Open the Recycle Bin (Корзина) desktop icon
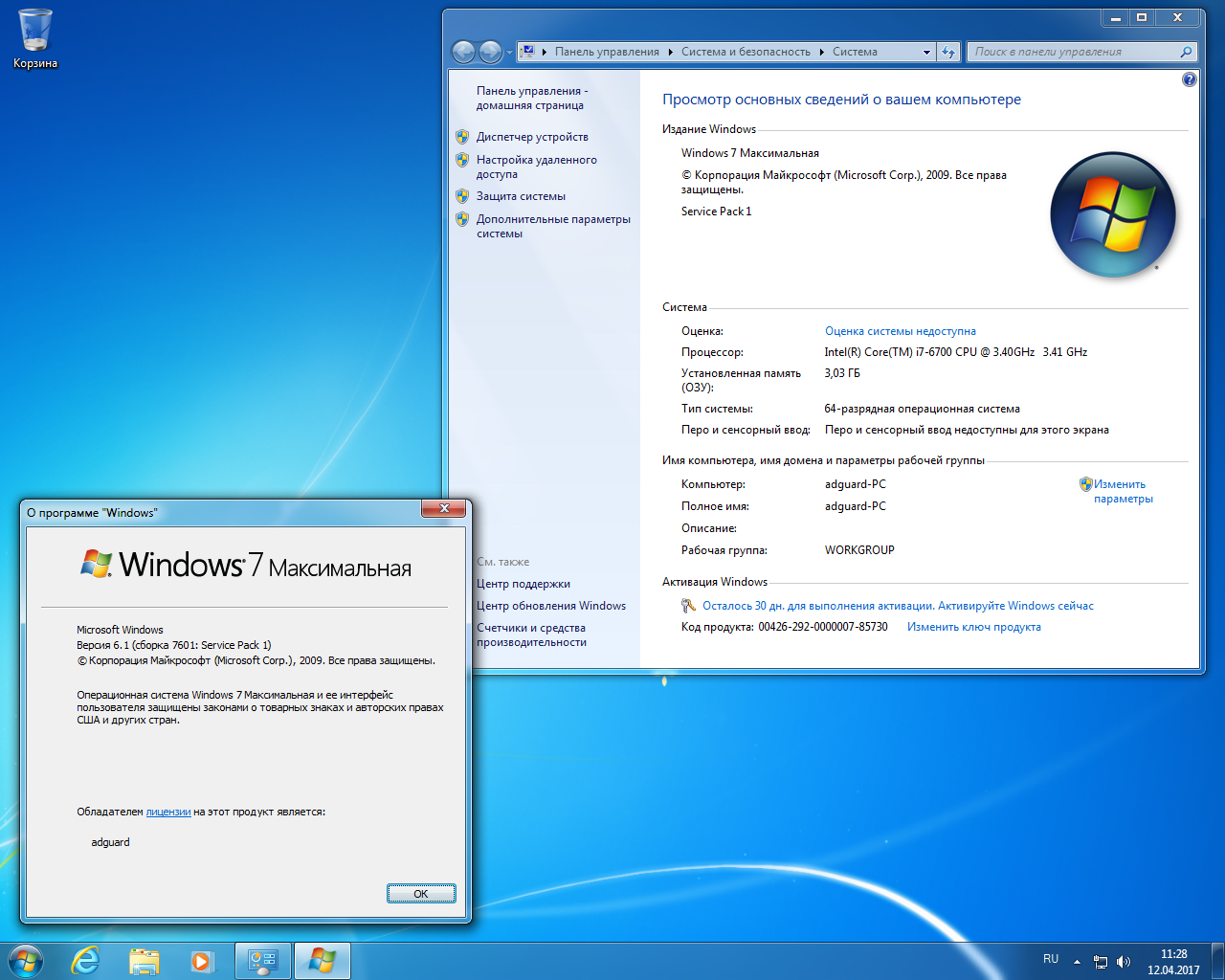The width and height of the screenshot is (1225, 980). coord(34,38)
